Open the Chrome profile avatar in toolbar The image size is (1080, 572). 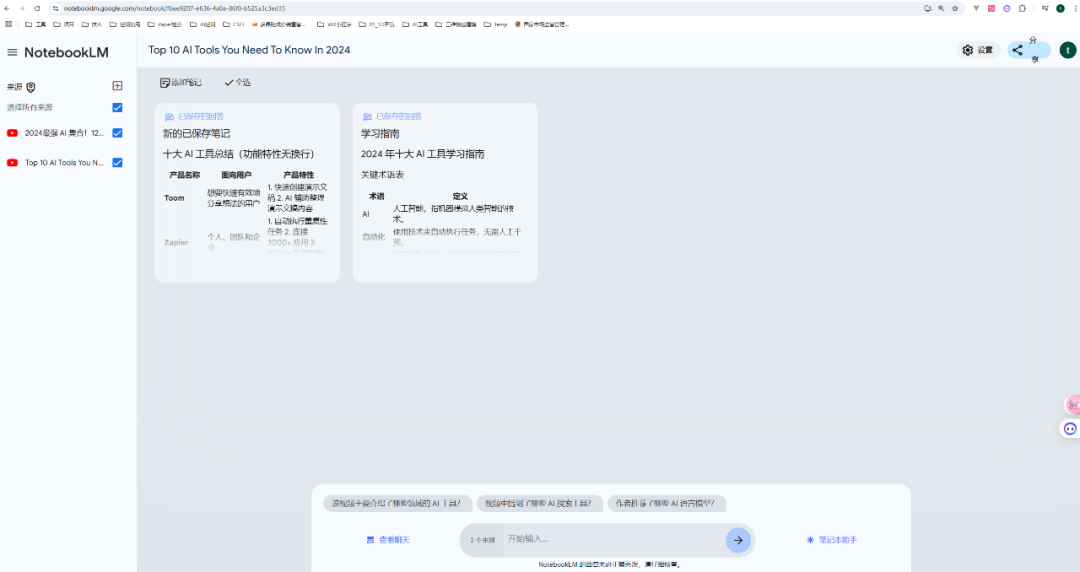point(1060,8)
